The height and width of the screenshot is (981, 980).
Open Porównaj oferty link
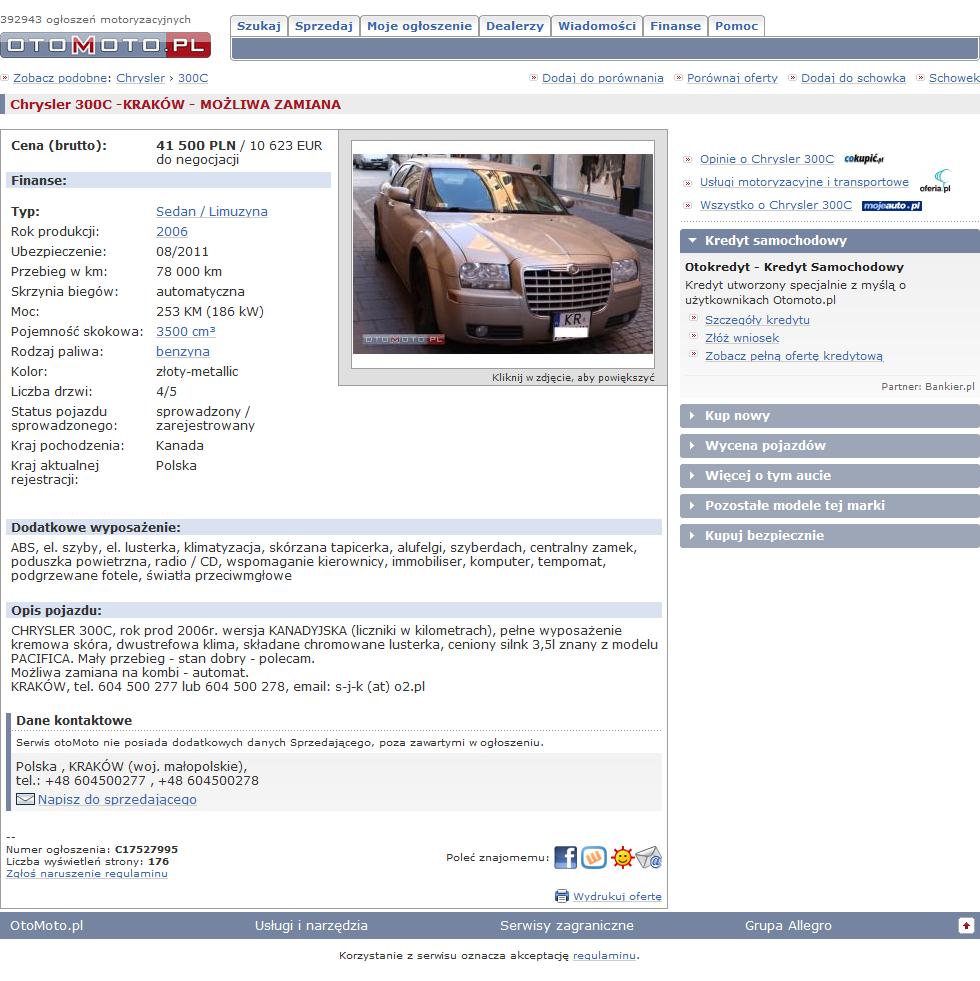(x=732, y=78)
